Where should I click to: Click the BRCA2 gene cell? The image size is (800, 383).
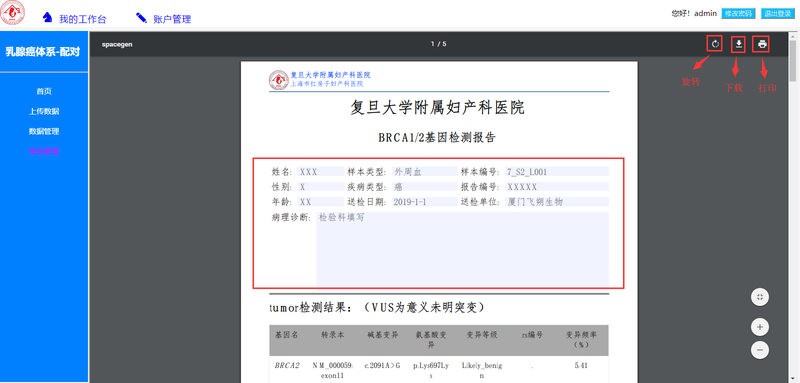287,365
